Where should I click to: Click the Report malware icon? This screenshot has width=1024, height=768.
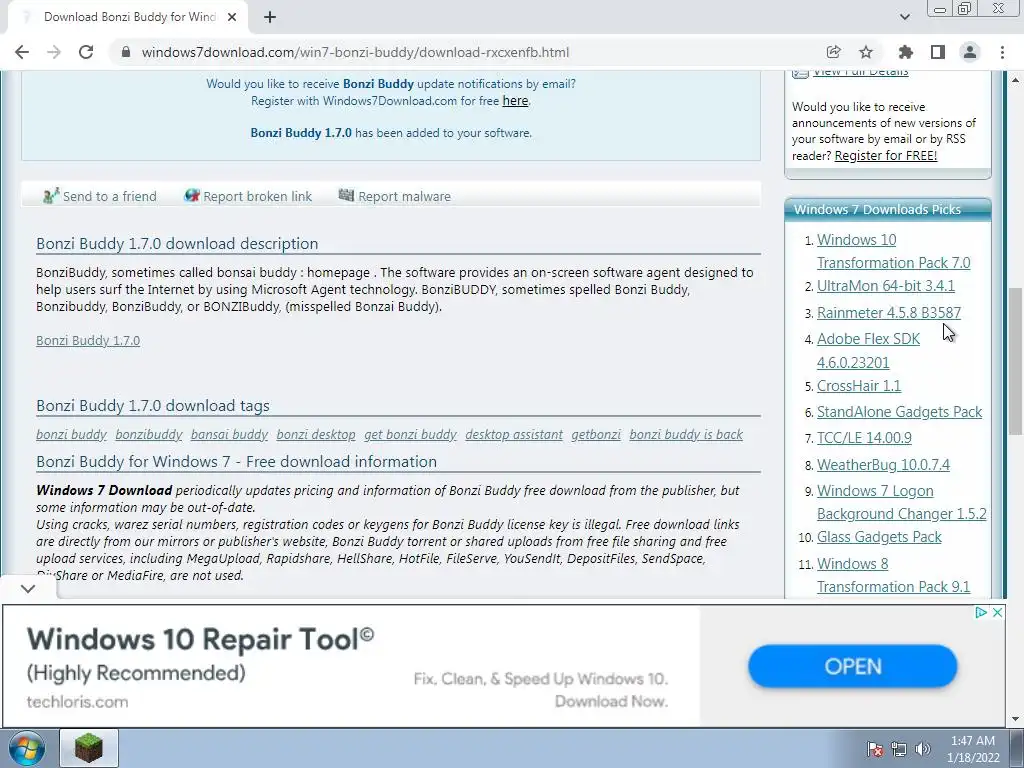346,195
